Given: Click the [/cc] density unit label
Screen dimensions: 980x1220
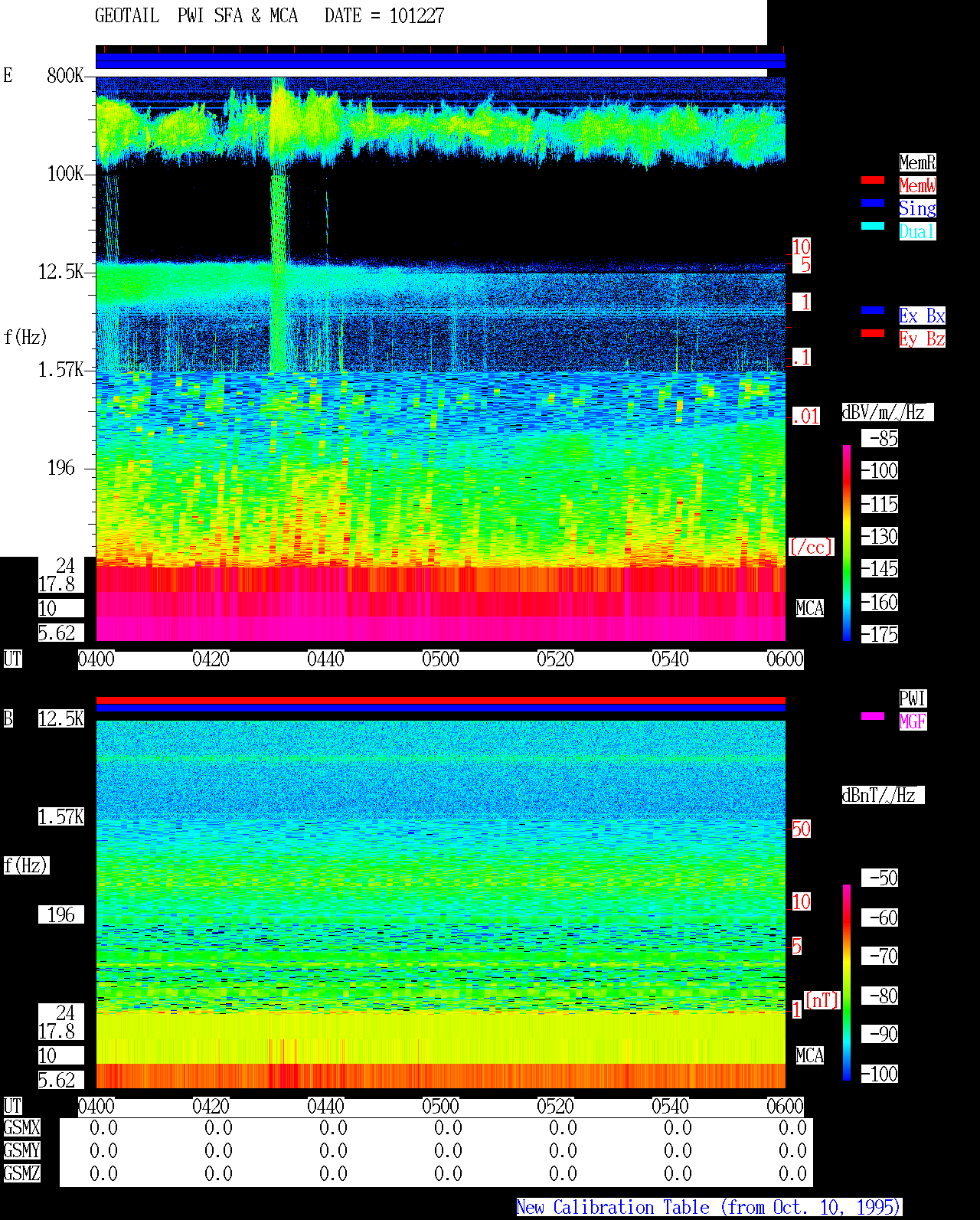Looking at the screenshot, I should coord(811,547).
